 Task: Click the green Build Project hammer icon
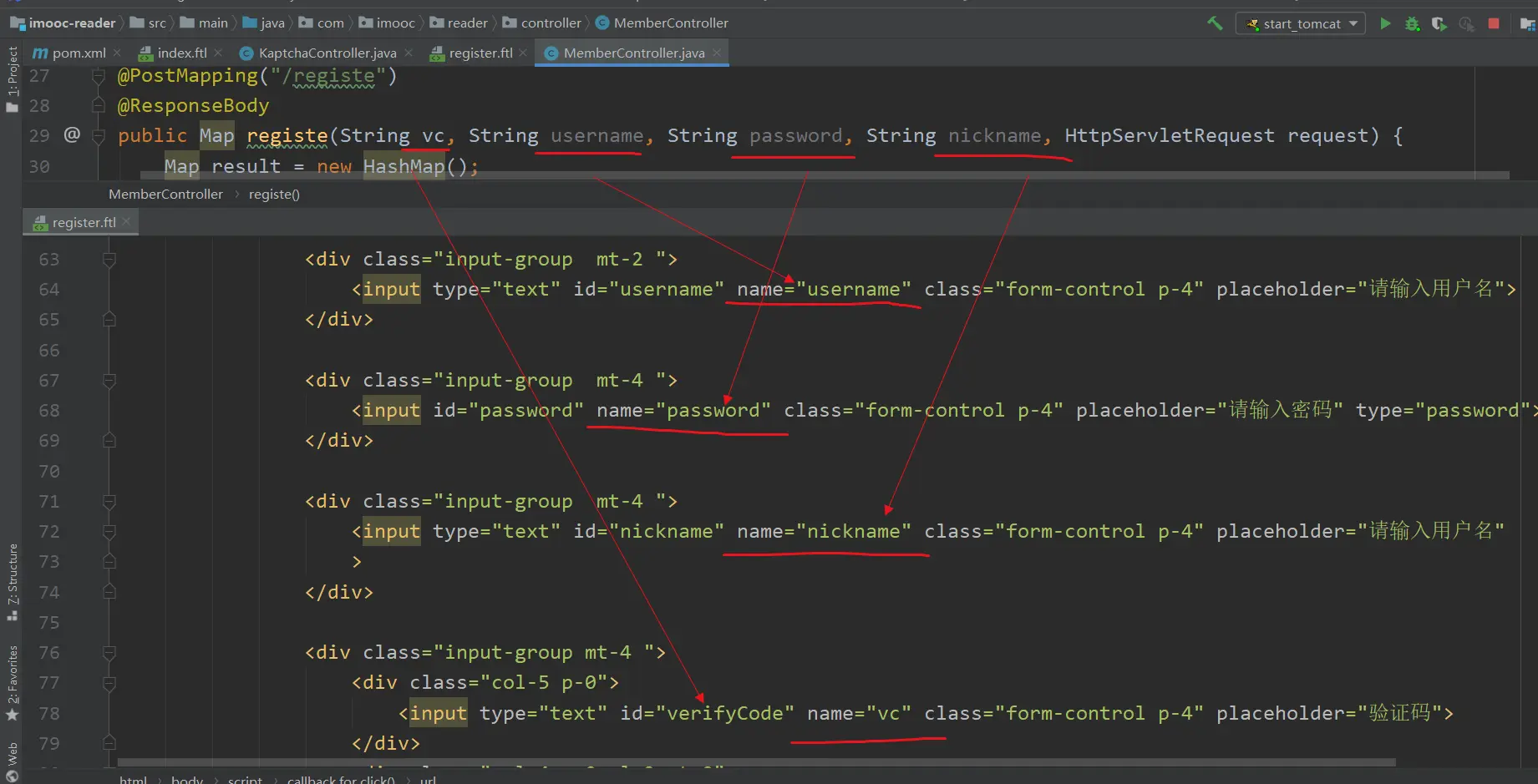tap(1215, 23)
